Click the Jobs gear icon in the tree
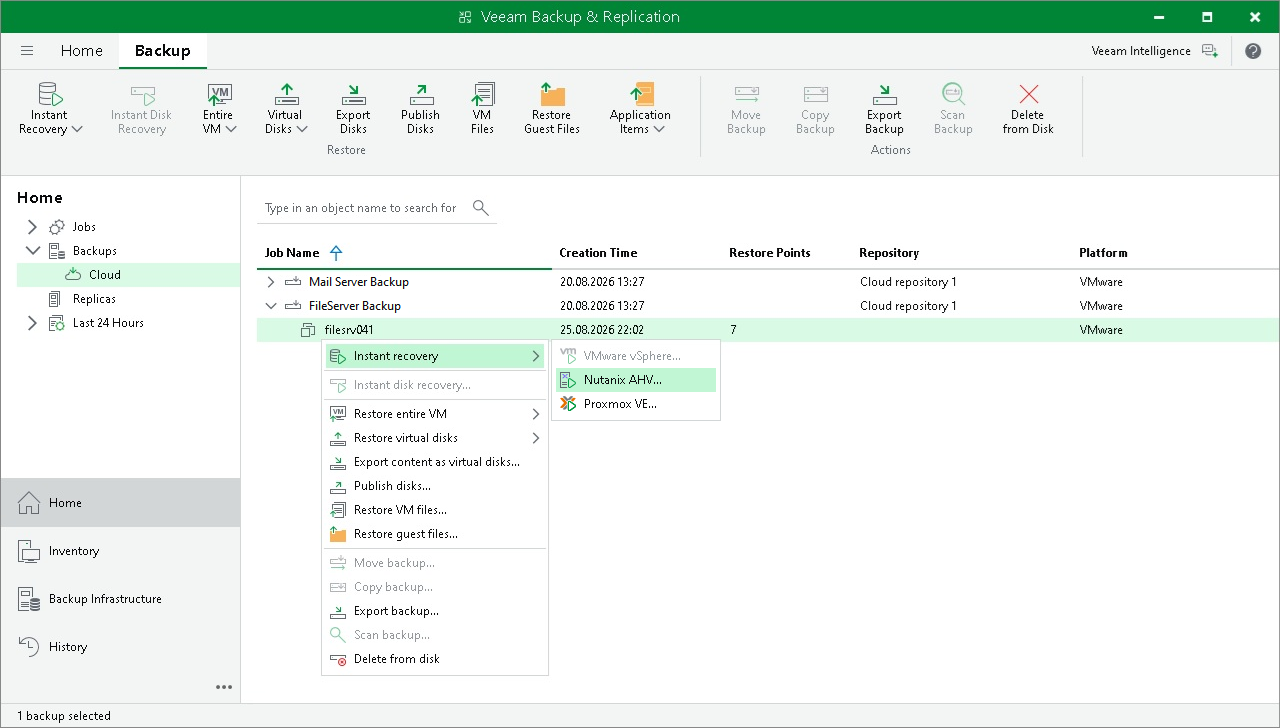Viewport: 1280px width, 728px height. tap(57, 227)
